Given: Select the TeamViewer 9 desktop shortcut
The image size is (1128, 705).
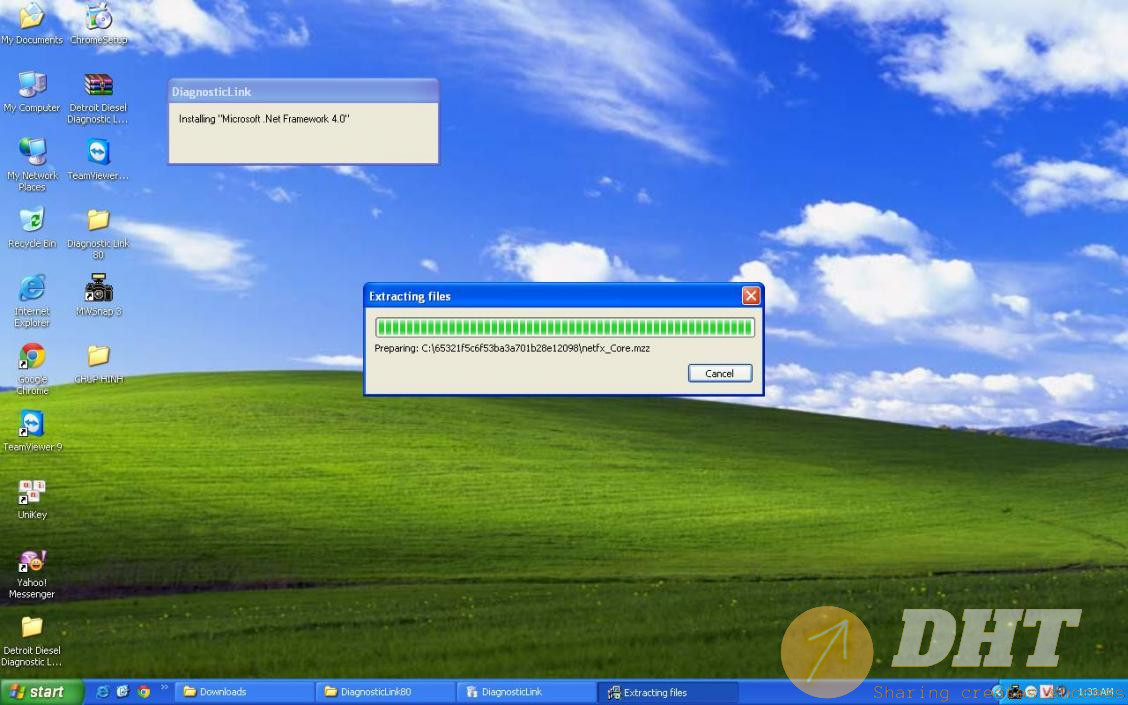Looking at the screenshot, I should tap(32, 424).
